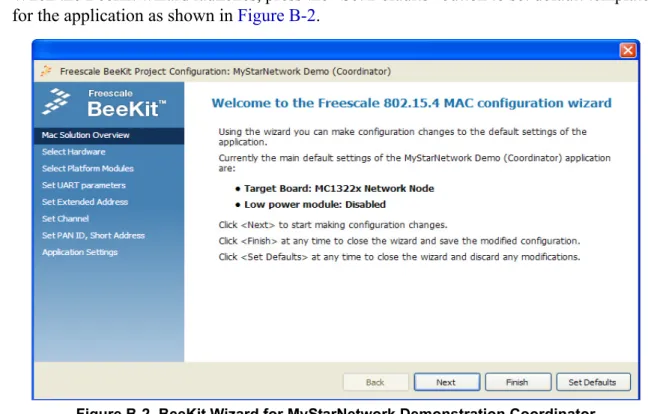Viewport: 648px width, 414px height.
Task: Click the 'Using the wizard you can make' paragraph
Action: pos(403,137)
